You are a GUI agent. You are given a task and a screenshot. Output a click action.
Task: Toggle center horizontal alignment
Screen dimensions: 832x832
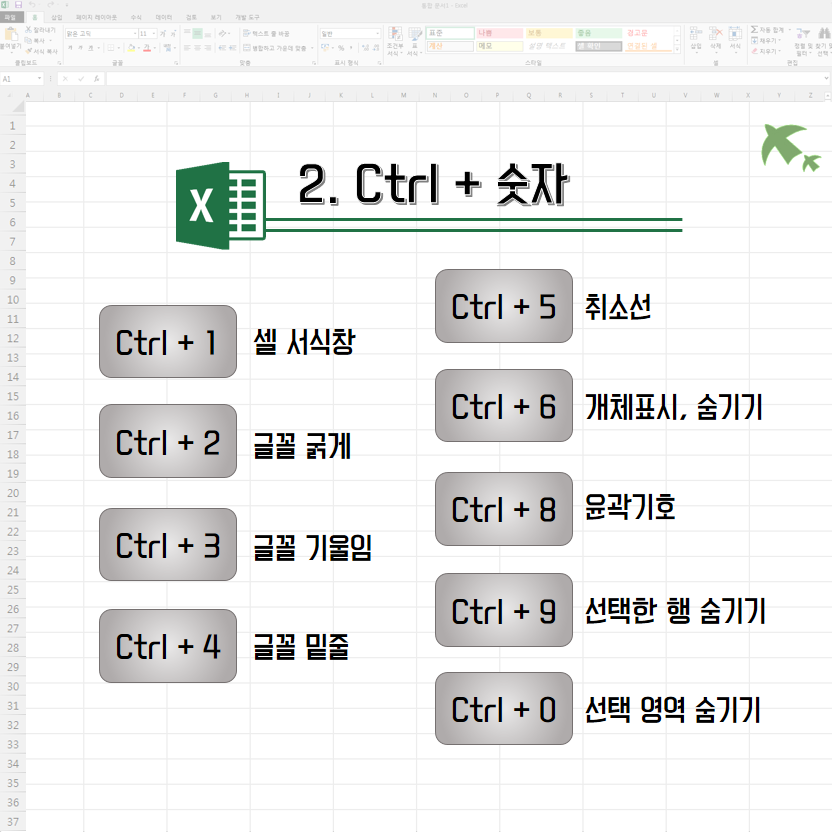tap(198, 47)
